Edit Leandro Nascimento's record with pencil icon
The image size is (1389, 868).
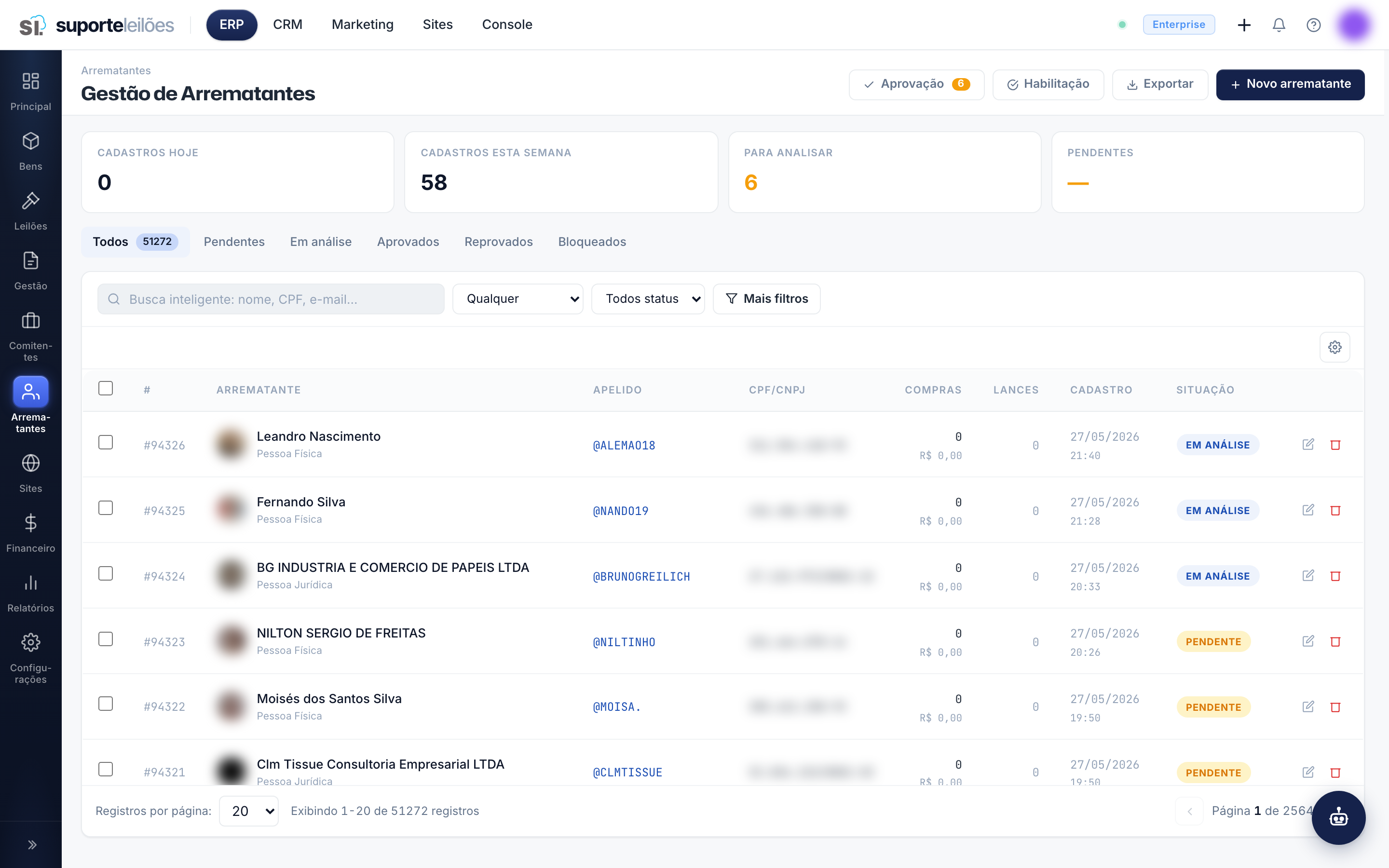[1308, 444]
